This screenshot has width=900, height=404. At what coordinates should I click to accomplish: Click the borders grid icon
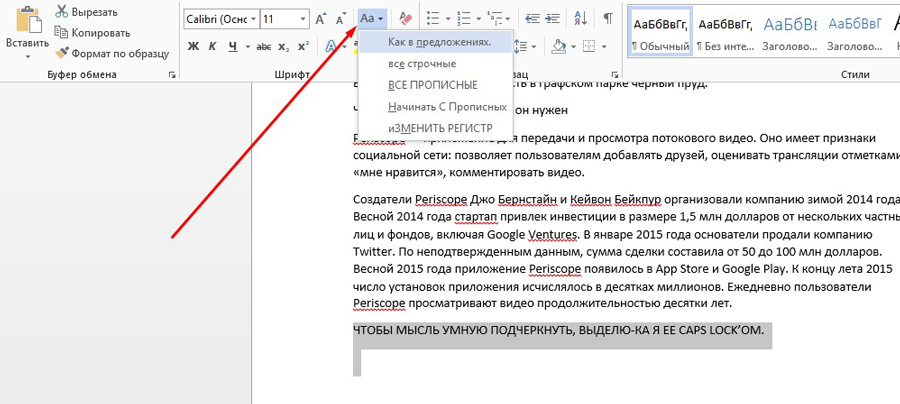coord(588,46)
